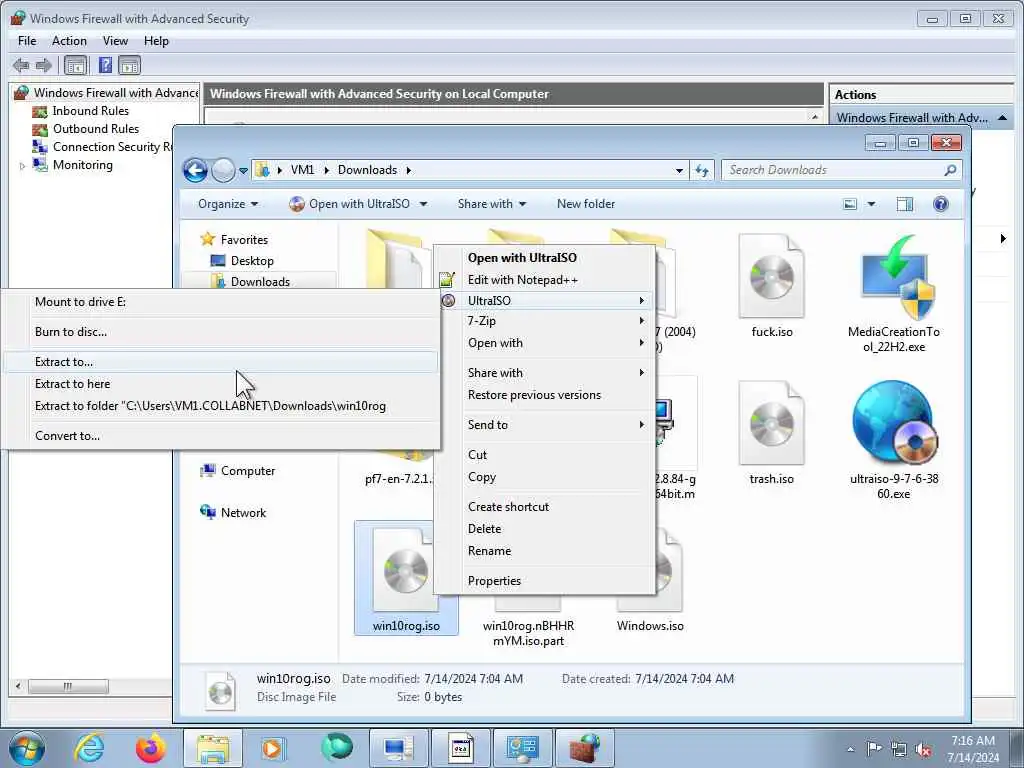This screenshot has width=1024, height=768.
Task: Refresh the Downloads folder view
Action: pyautogui.click(x=702, y=170)
